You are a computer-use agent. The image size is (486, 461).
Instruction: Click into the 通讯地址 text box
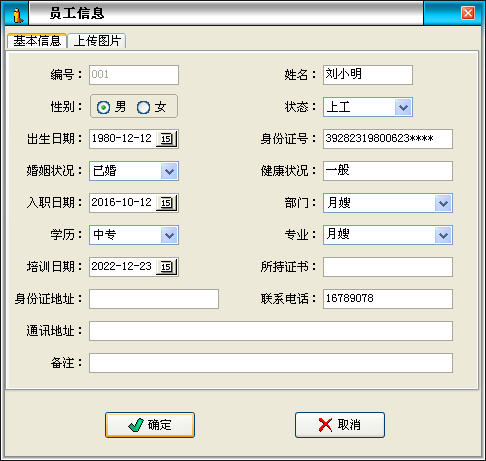(x=271, y=331)
